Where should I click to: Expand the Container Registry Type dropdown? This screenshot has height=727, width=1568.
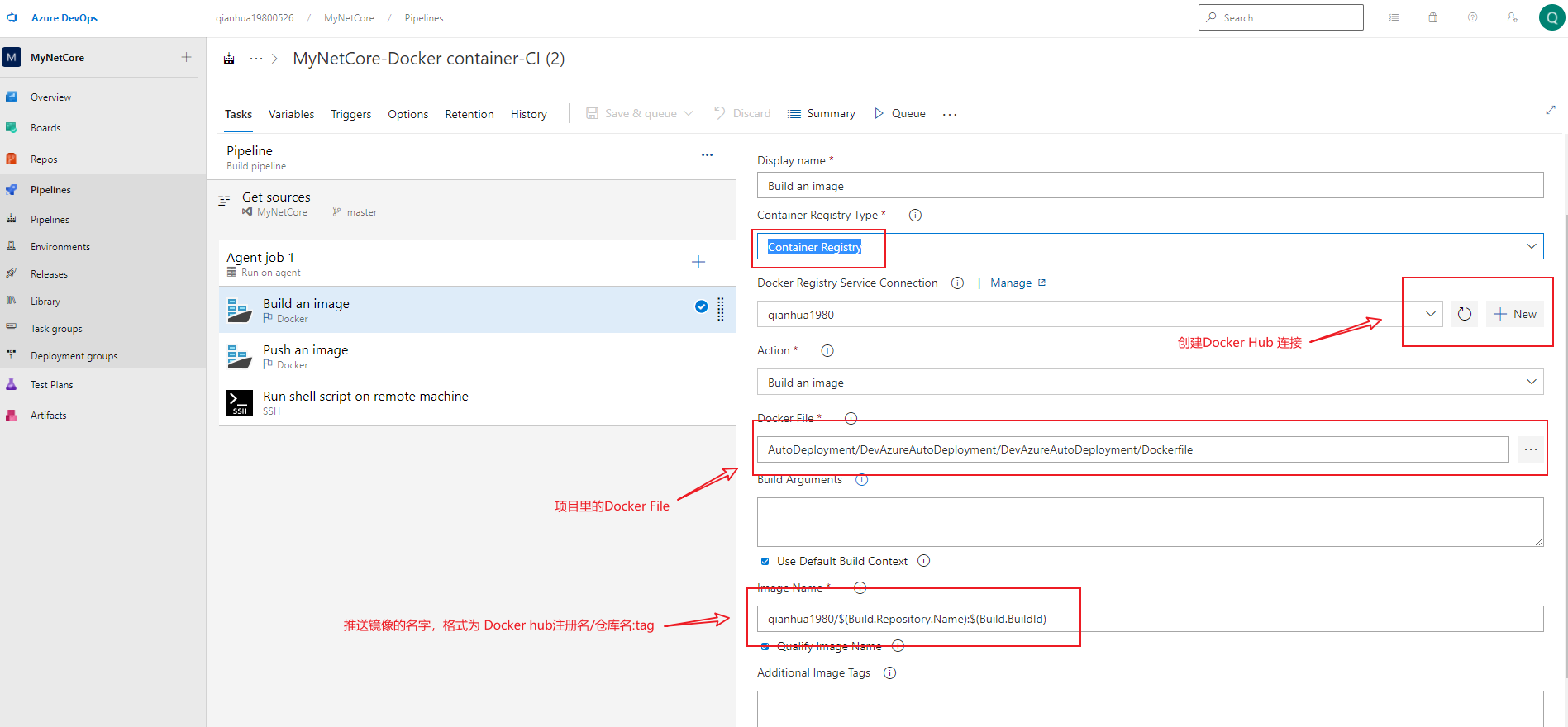(x=1531, y=246)
